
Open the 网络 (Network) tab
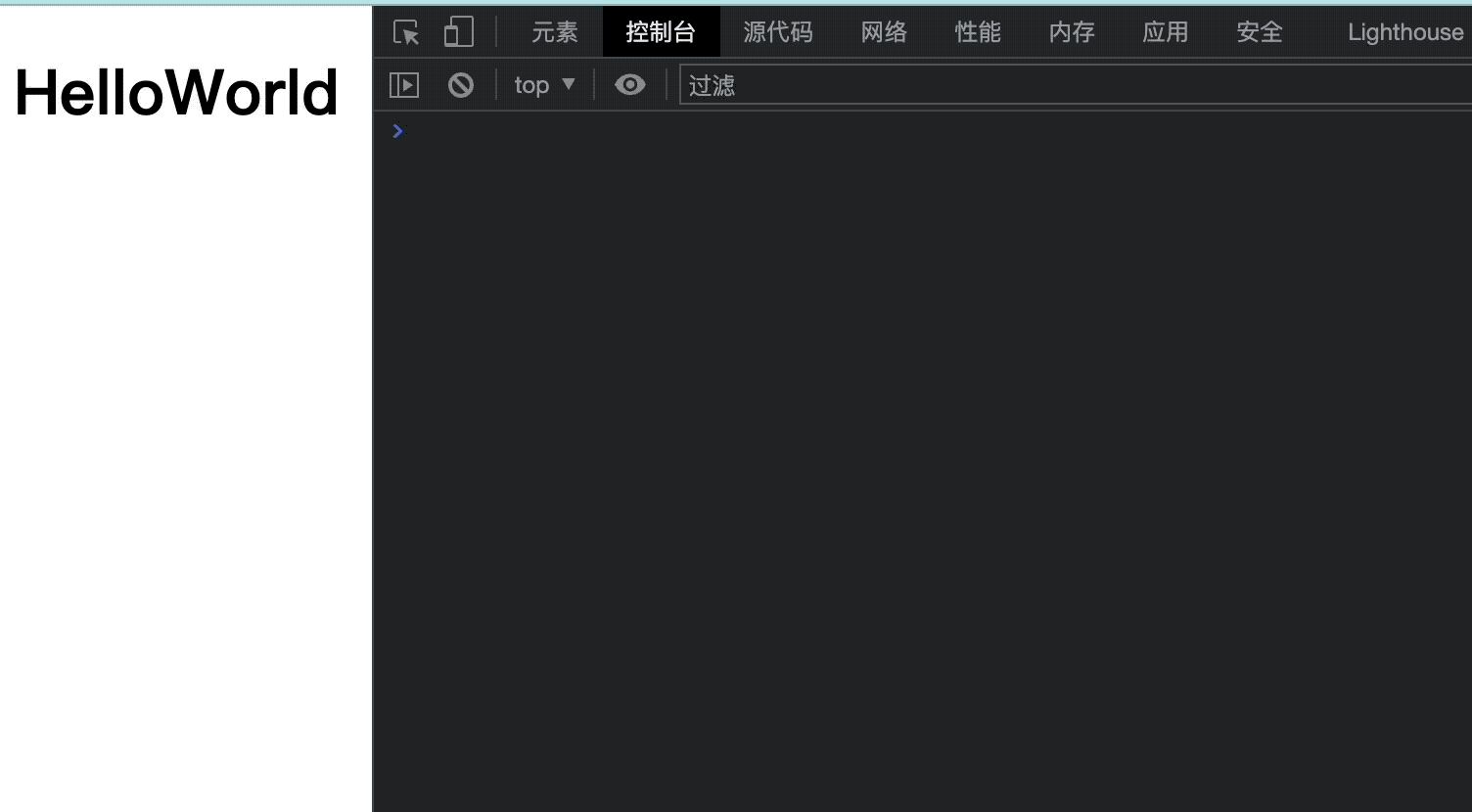(x=883, y=31)
